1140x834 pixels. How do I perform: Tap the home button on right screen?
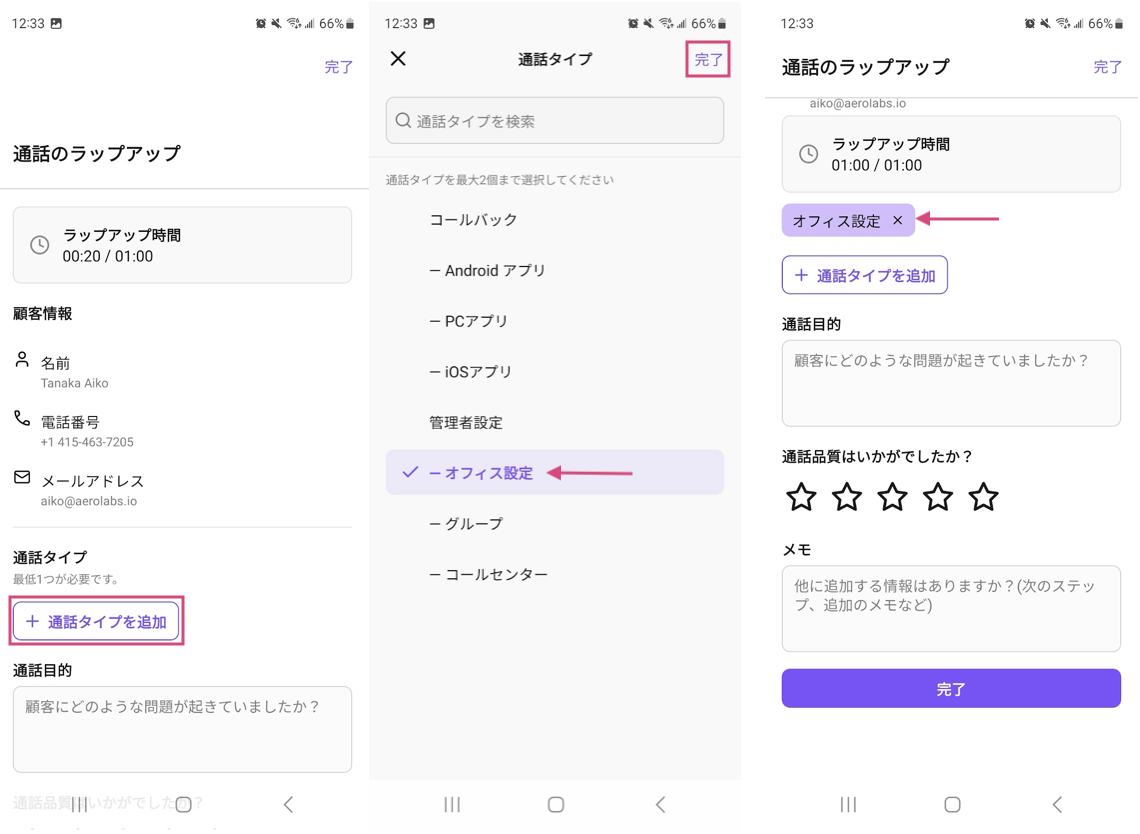(x=952, y=804)
